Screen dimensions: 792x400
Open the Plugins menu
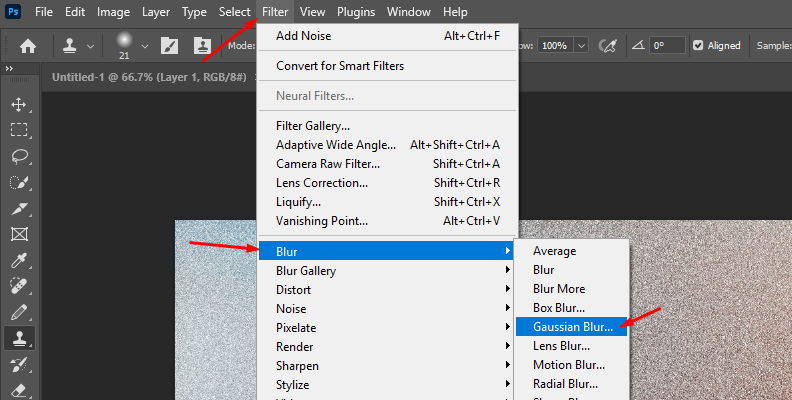(356, 12)
